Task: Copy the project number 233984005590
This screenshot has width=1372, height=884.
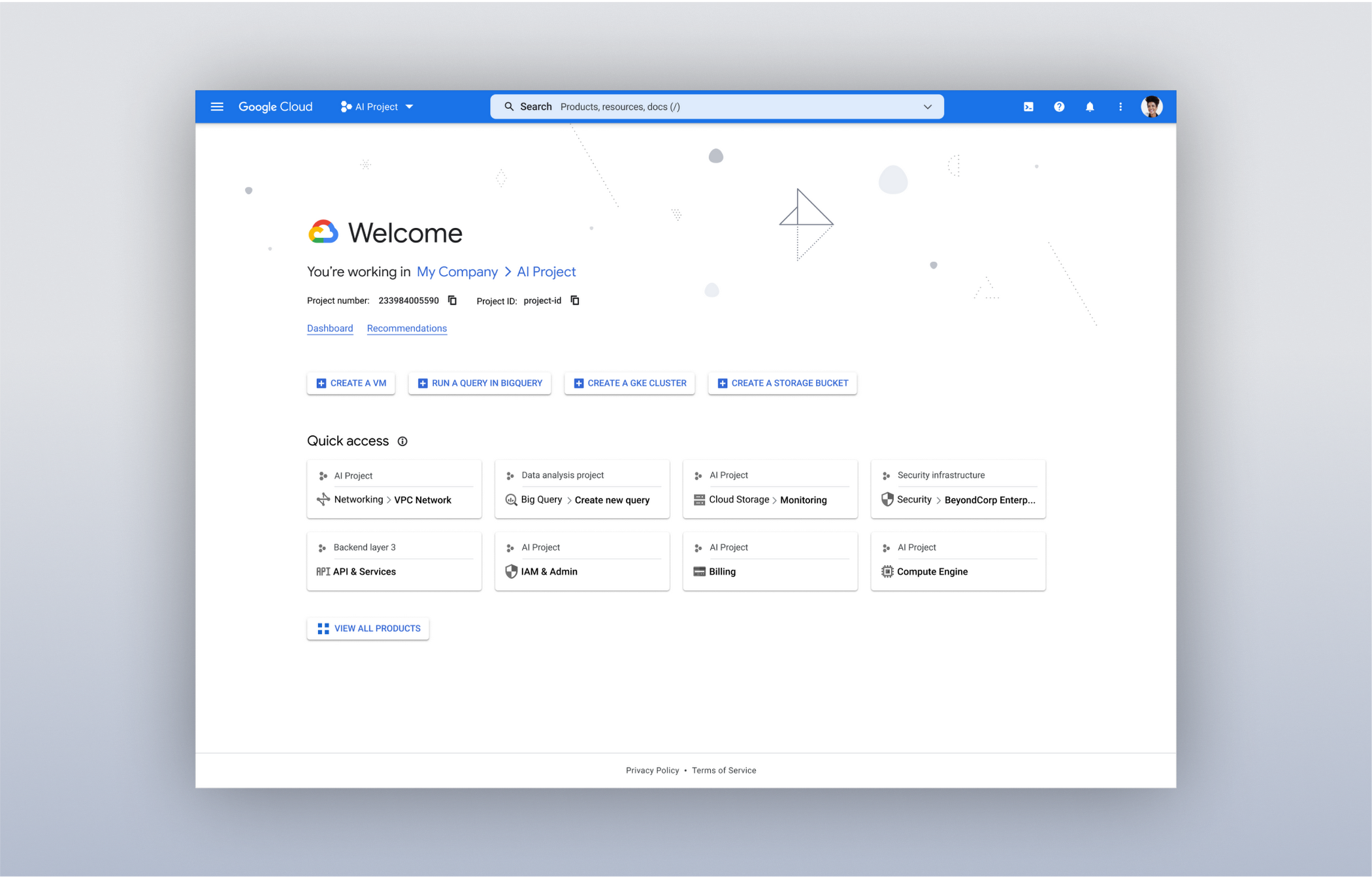Action: point(452,301)
